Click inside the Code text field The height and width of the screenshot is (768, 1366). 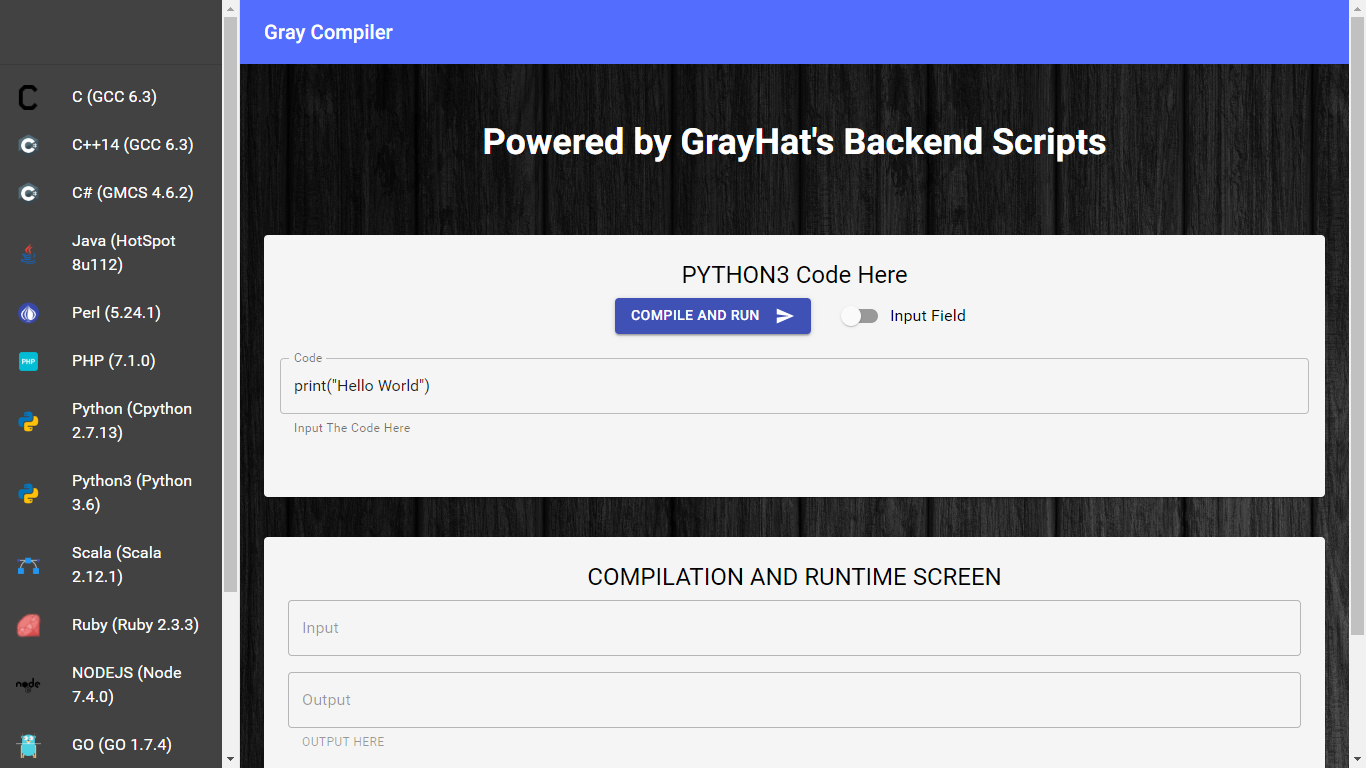794,386
